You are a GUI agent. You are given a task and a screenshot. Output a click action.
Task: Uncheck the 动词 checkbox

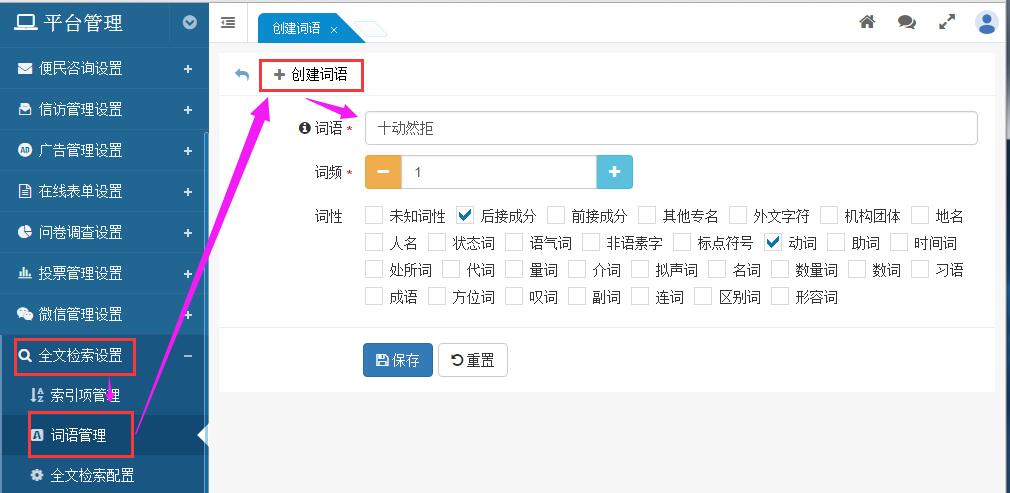(773, 242)
